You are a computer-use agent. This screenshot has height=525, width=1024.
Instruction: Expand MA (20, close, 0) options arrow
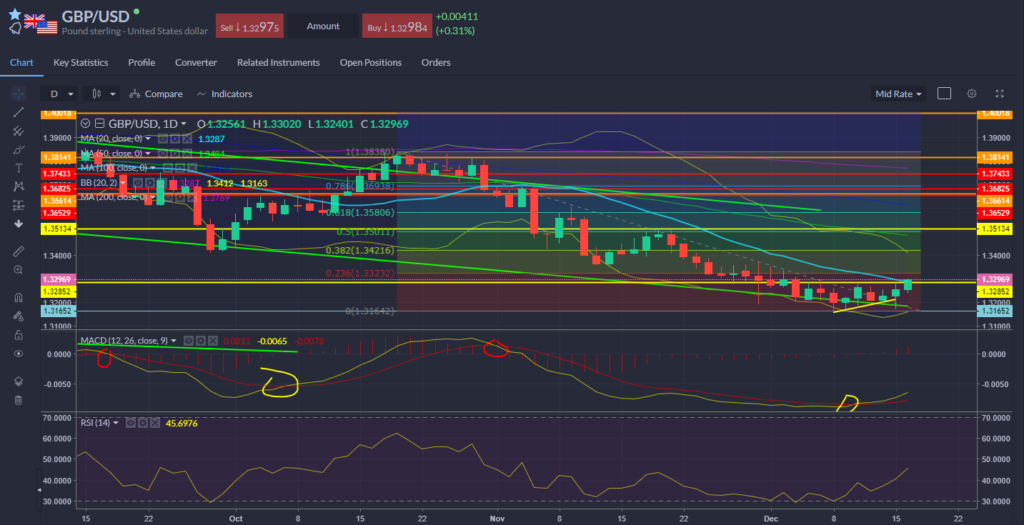pos(148,139)
